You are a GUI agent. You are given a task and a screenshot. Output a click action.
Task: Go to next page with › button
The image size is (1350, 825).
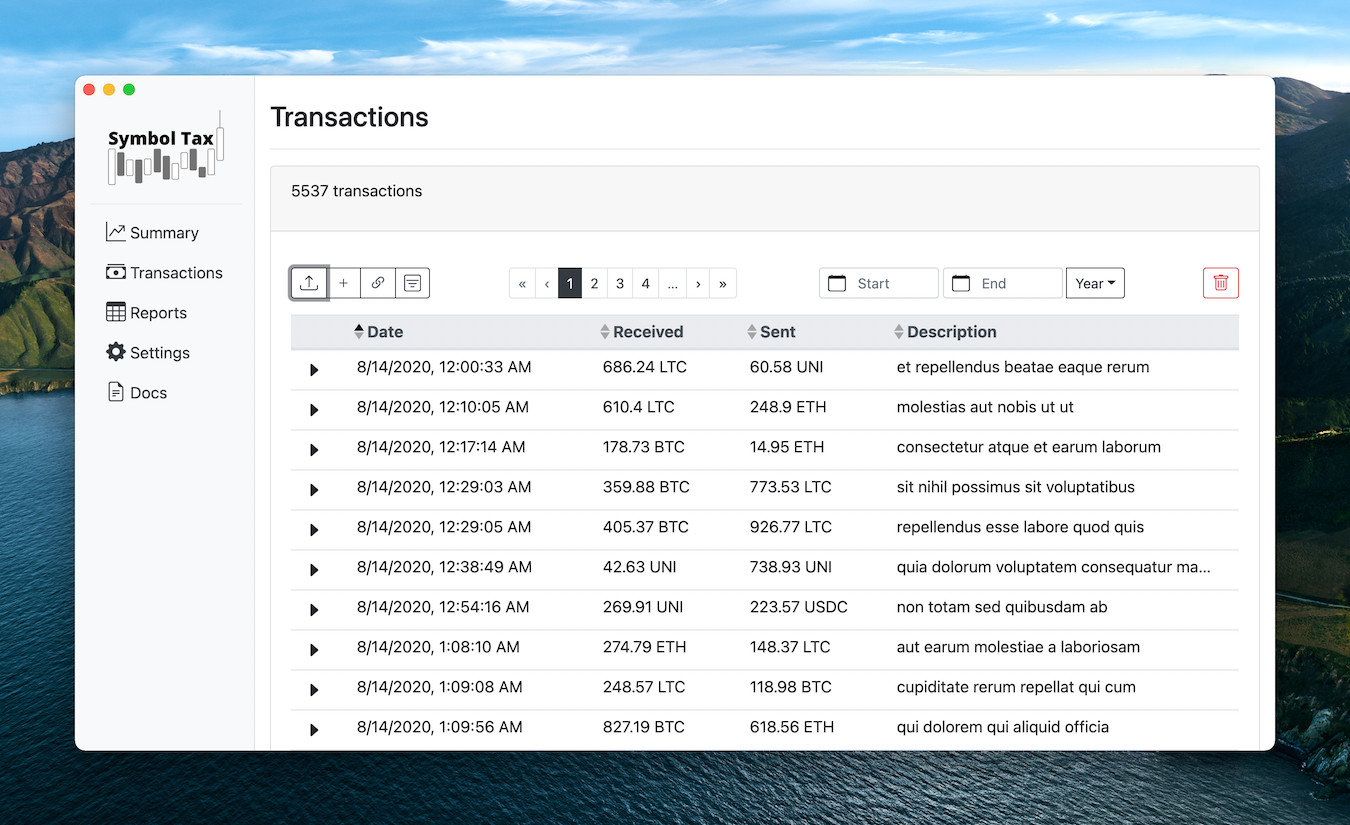698,283
